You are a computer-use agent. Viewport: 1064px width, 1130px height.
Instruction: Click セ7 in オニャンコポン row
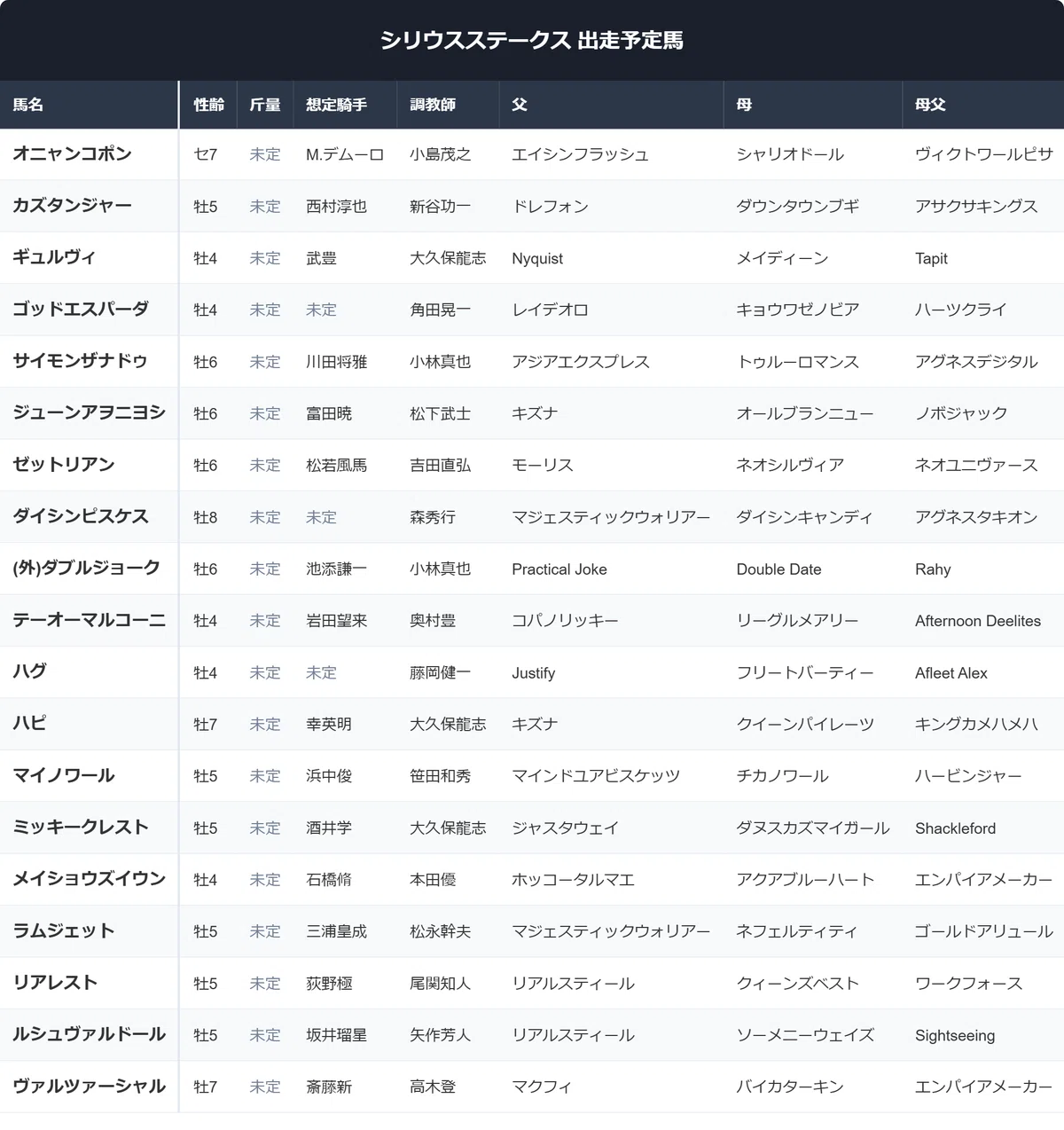(205, 154)
